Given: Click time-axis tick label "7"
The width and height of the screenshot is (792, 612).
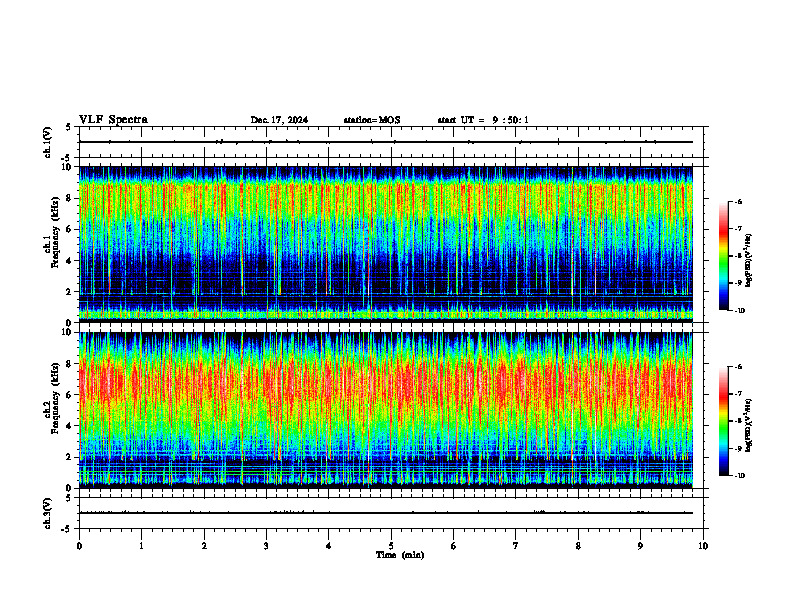Looking at the screenshot, I should coord(516,546).
